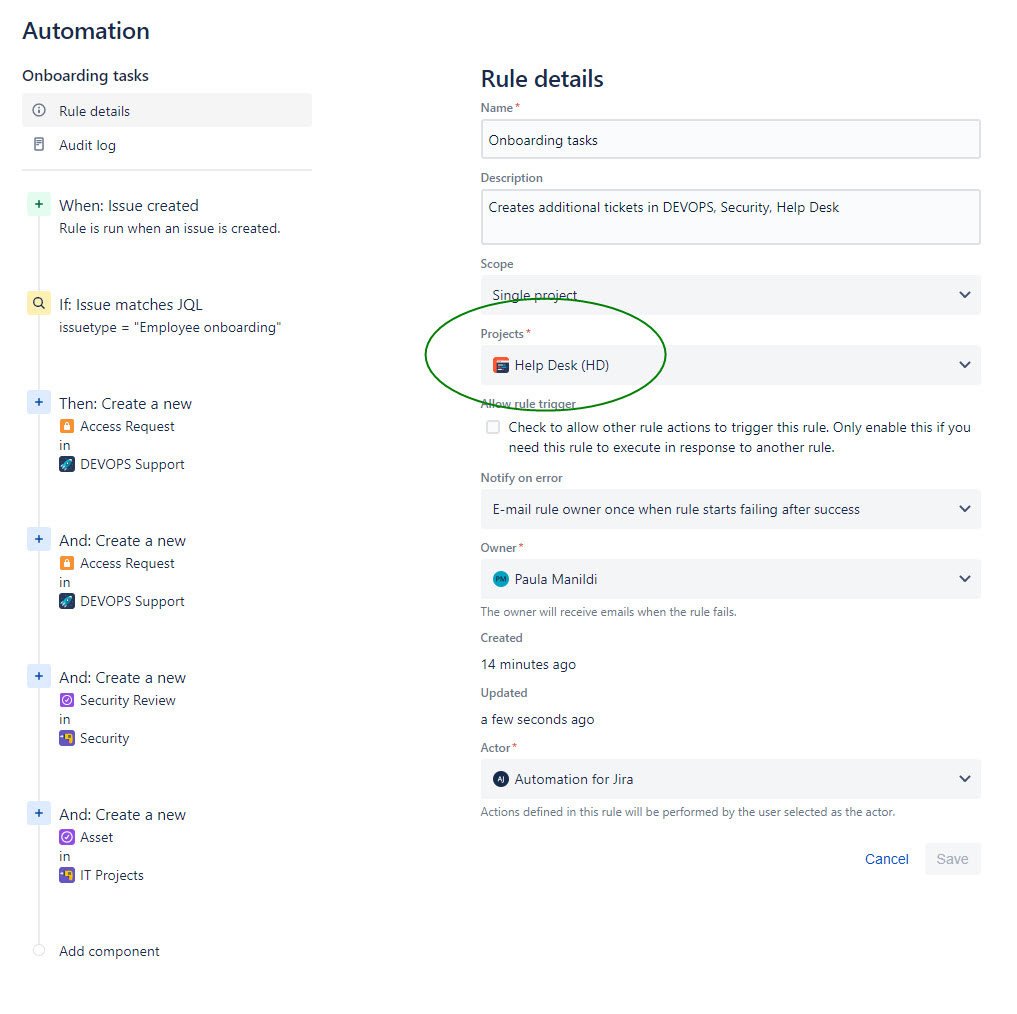Expand the Projects dropdown chevron

pyautogui.click(x=964, y=365)
